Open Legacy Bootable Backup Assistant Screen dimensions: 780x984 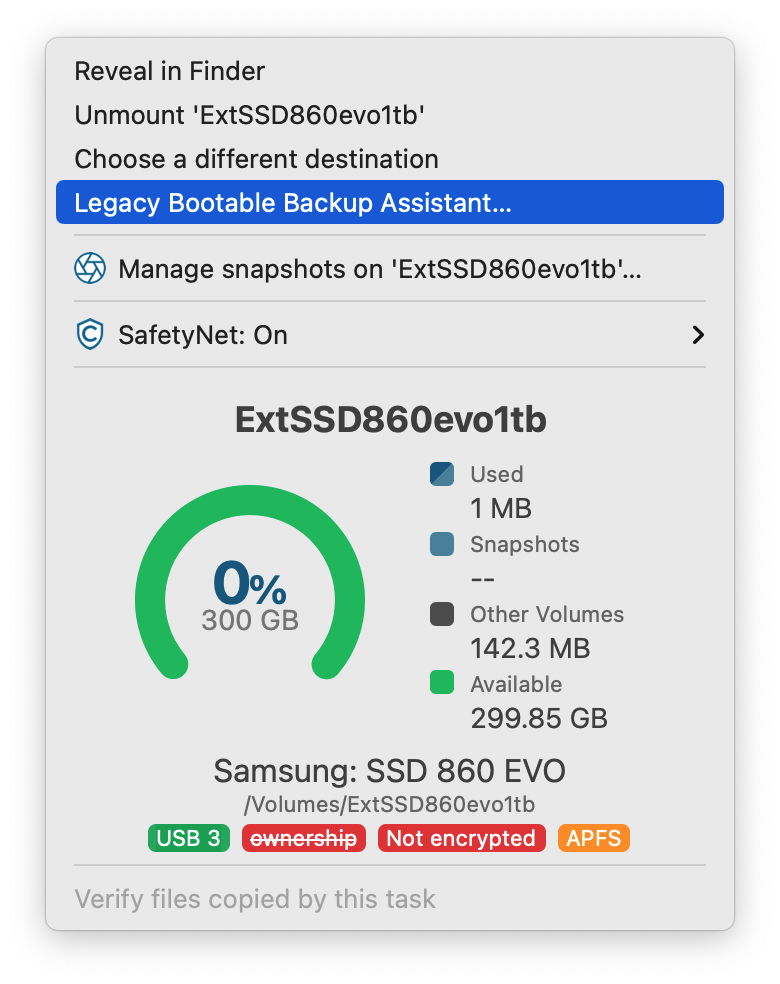pos(390,202)
